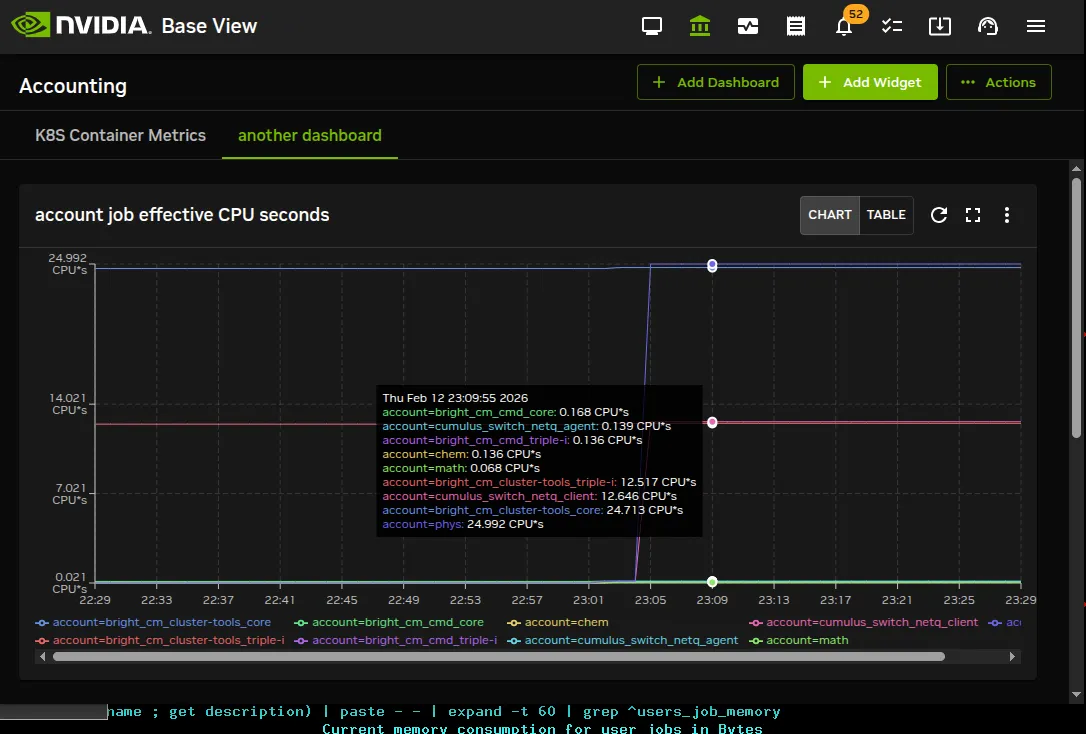
Task: Click x-axis label 23:05
Action: 650,600
